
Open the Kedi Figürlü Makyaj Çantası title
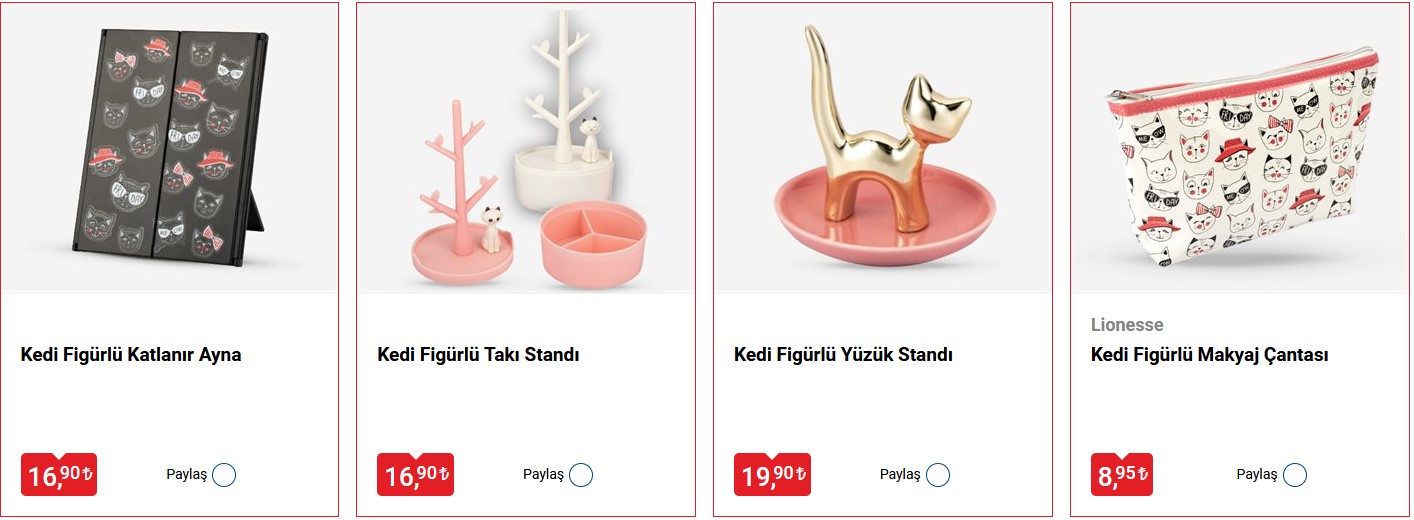pyautogui.click(x=1209, y=355)
